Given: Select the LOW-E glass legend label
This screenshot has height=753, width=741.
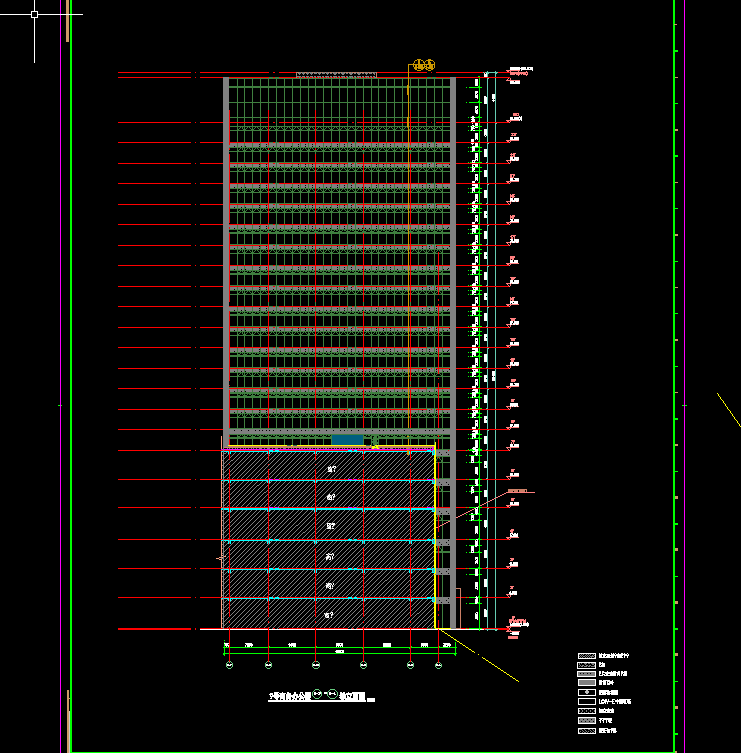Looking at the screenshot, I should 617,702.
